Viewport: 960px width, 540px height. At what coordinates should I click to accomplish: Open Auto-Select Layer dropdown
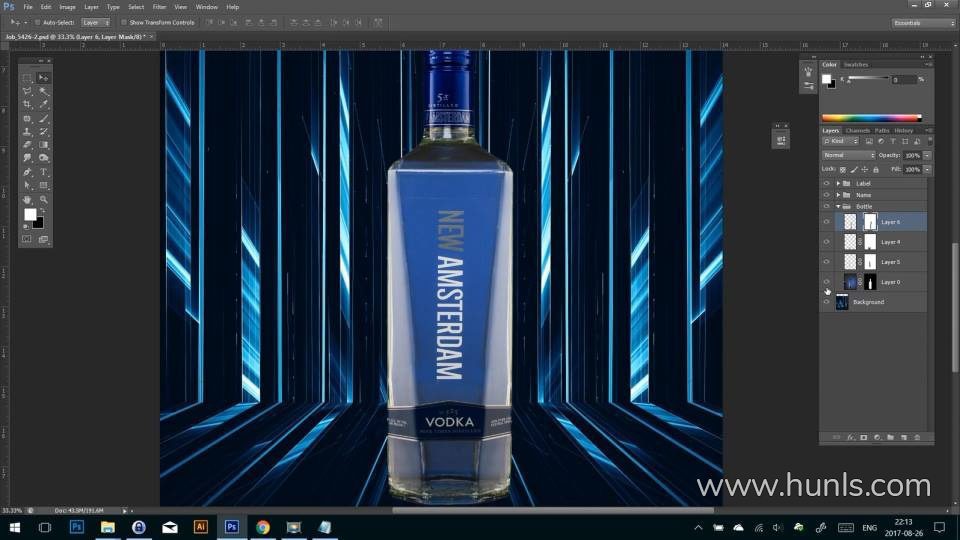(x=96, y=23)
